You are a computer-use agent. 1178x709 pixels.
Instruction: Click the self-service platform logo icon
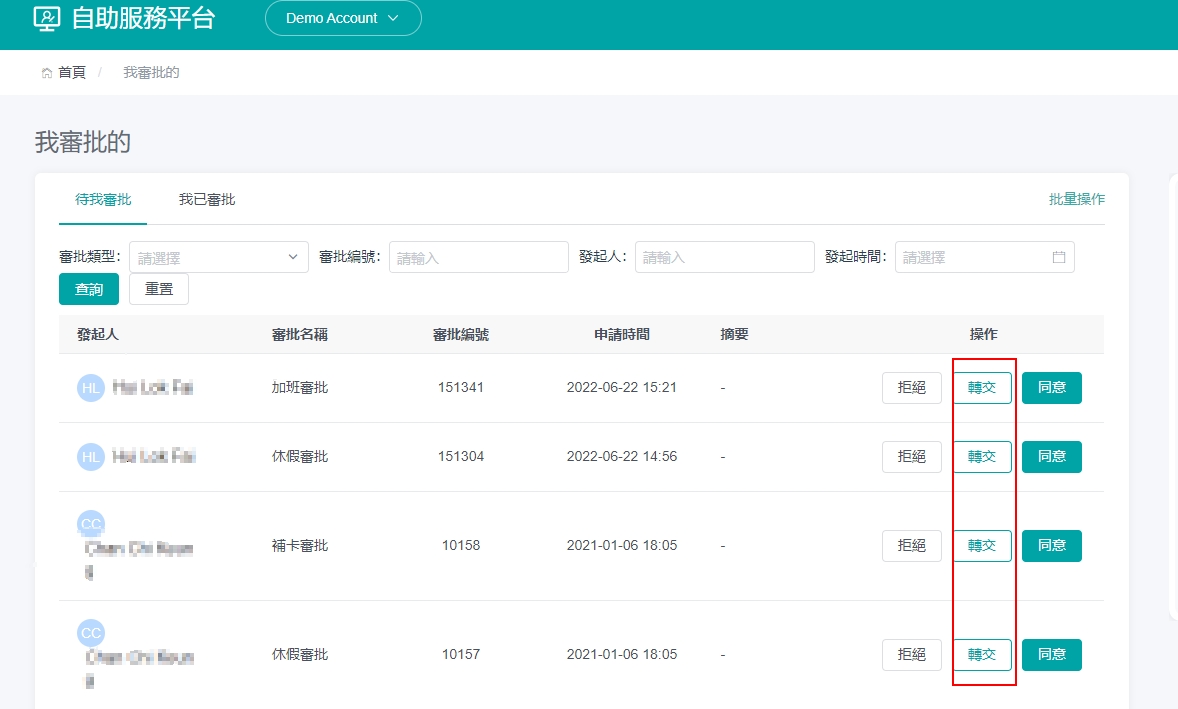pos(47,18)
